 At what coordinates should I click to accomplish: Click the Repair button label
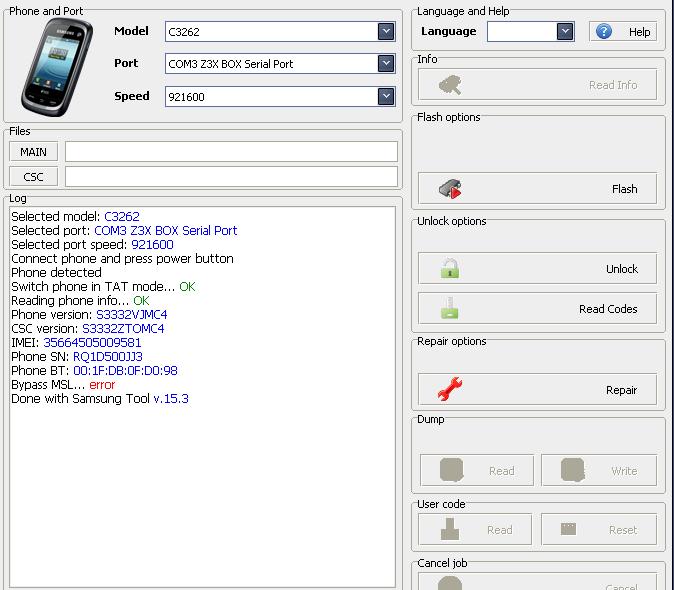[622, 390]
